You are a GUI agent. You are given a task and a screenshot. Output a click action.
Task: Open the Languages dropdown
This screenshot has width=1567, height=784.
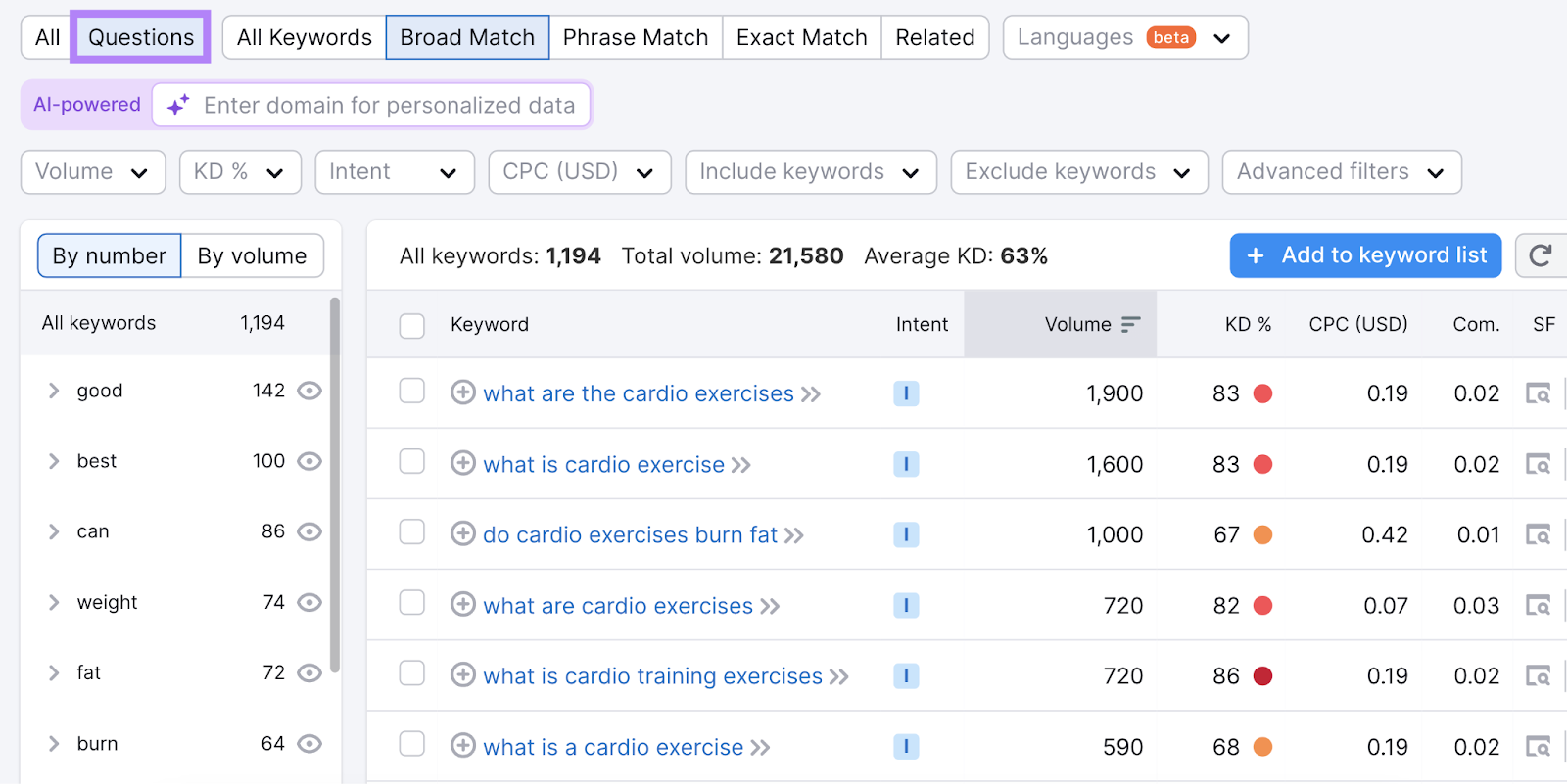pyautogui.click(x=1122, y=37)
